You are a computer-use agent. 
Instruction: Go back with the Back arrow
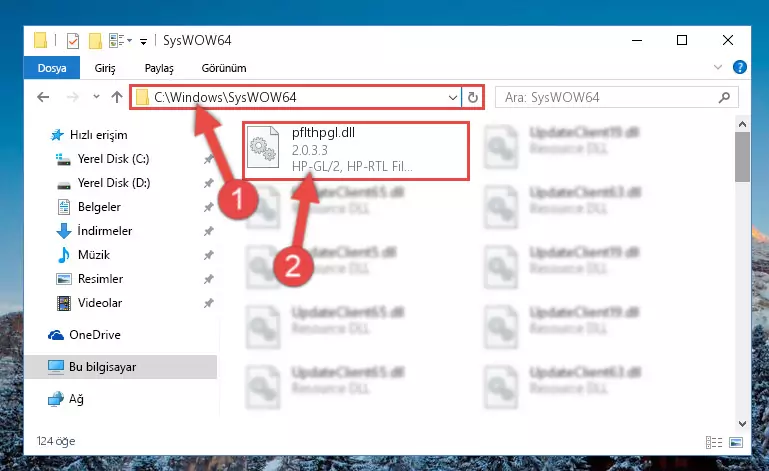click(43, 97)
